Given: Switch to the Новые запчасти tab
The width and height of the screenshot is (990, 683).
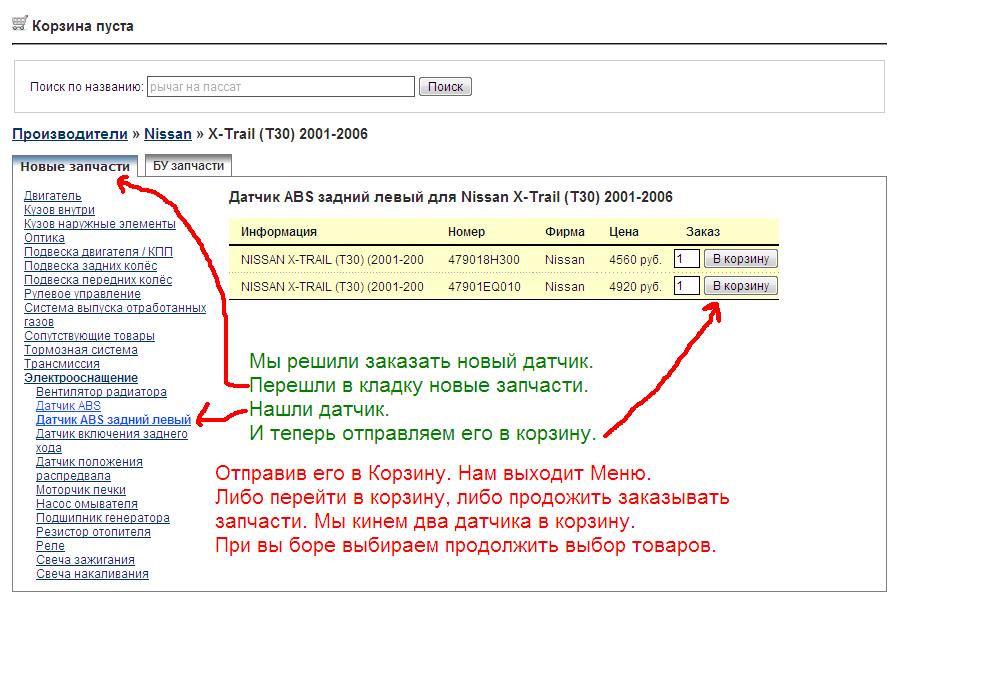Looking at the screenshot, I should click(x=75, y=166).
